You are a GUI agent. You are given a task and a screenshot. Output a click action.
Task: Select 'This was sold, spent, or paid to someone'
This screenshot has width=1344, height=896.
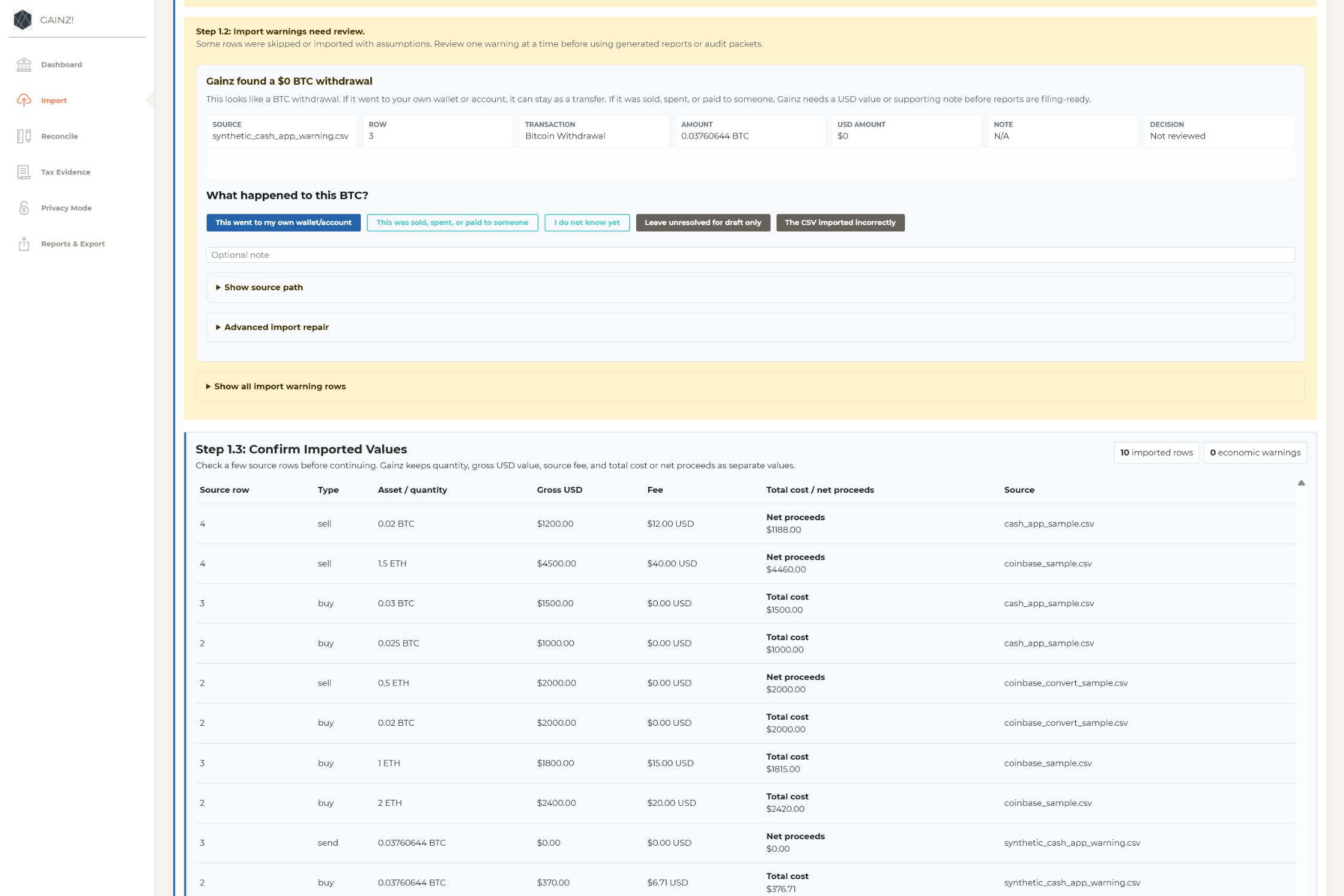(x=452, y=222)
